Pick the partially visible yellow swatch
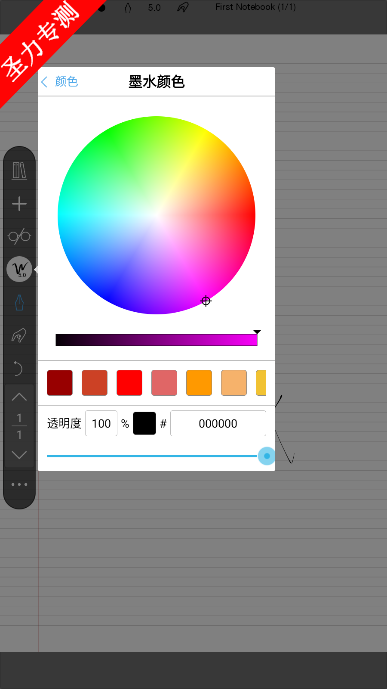Screen dimensions: 387x689 [x=261, y=383]
